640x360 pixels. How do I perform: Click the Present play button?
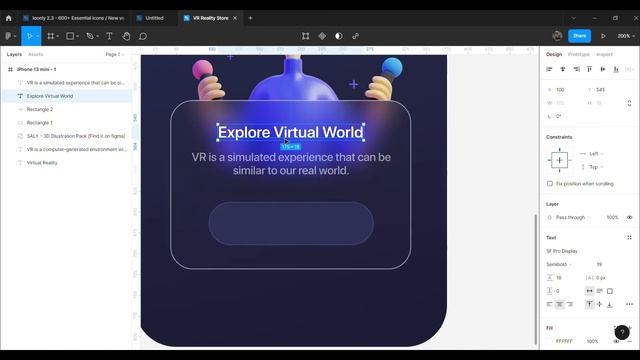603,36
